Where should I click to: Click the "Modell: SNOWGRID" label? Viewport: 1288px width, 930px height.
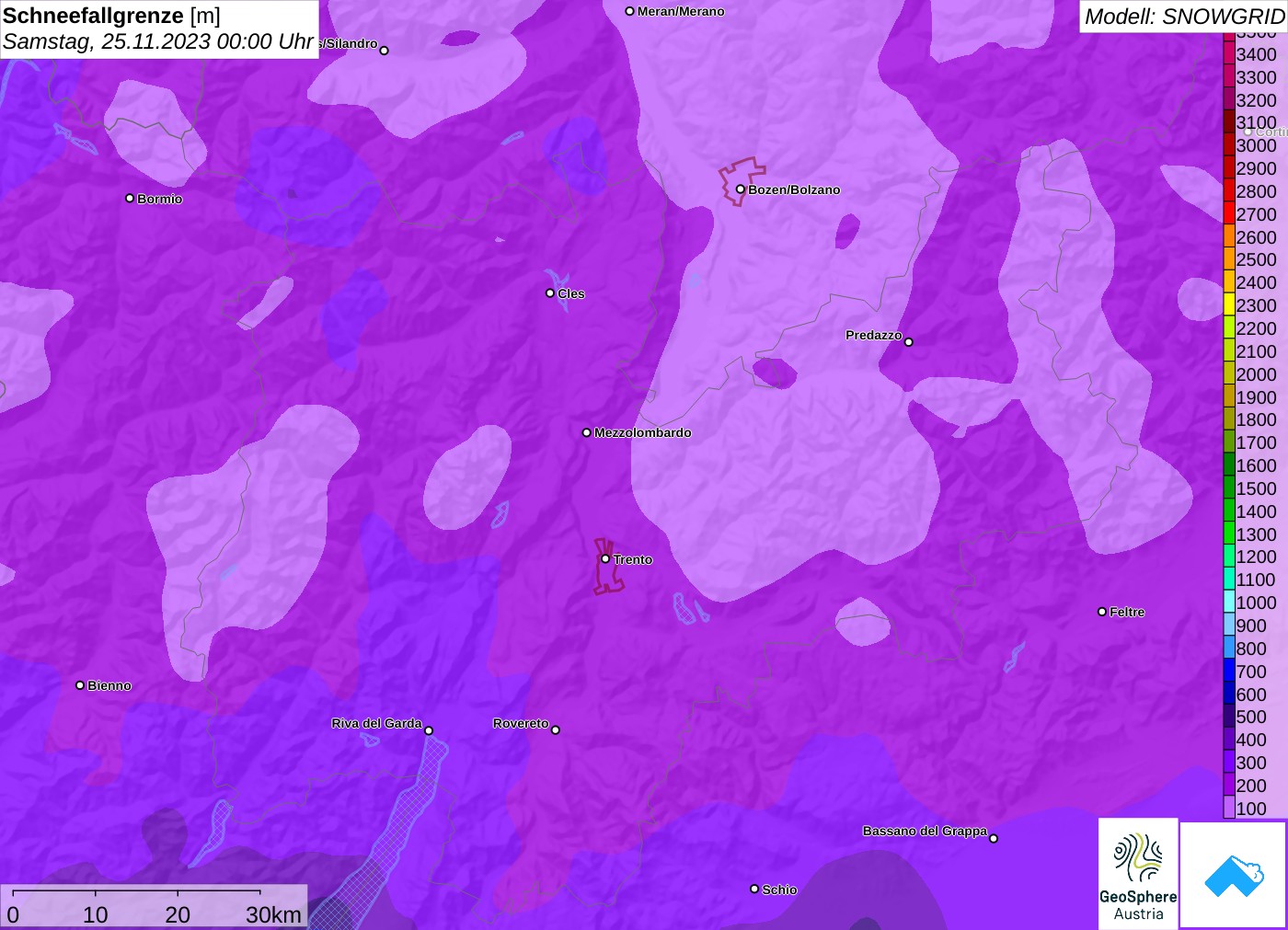(1185, 17)
